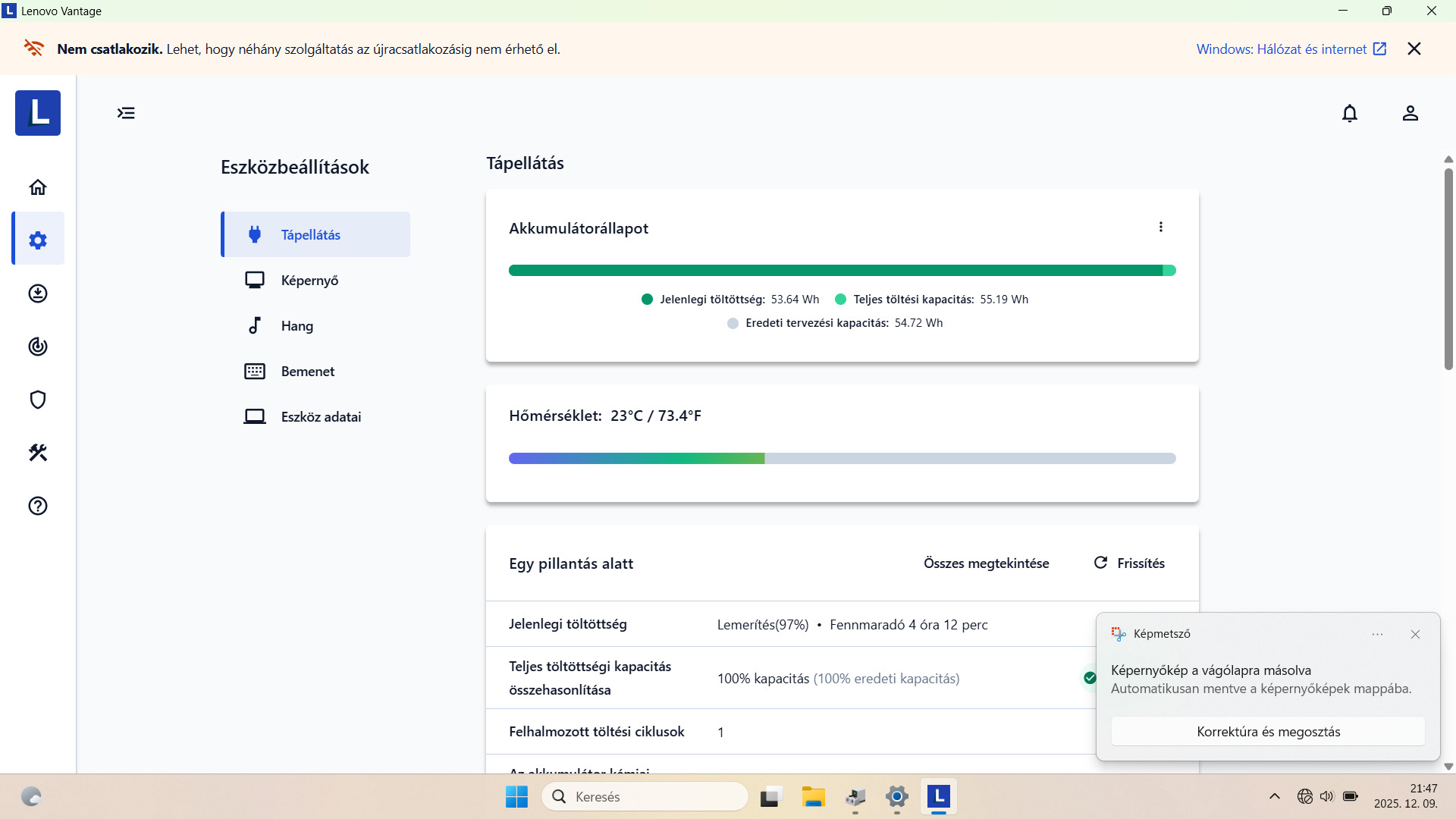Click the Frissítés refresh button
This screenshot has width=1456, height=819.
(x=1129, y=563)
